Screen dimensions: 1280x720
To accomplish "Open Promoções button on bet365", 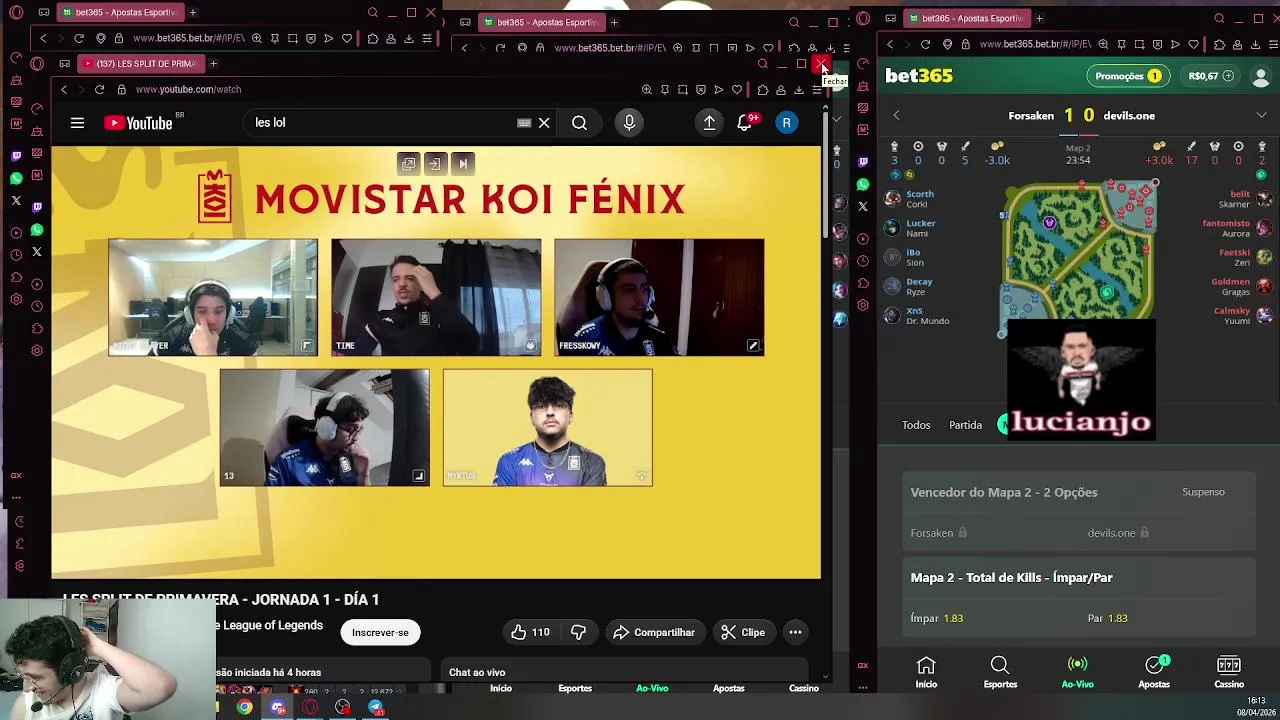I will coord(1128,76).
